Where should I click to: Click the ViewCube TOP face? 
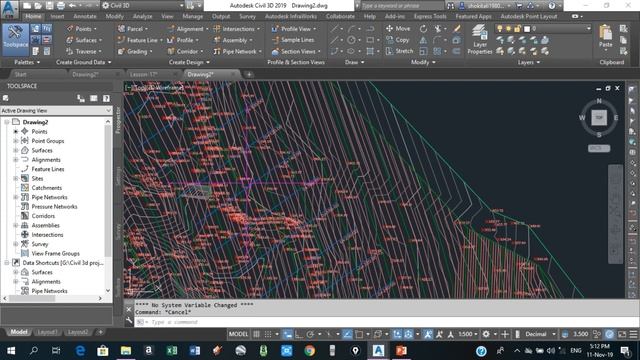(599, 118)
